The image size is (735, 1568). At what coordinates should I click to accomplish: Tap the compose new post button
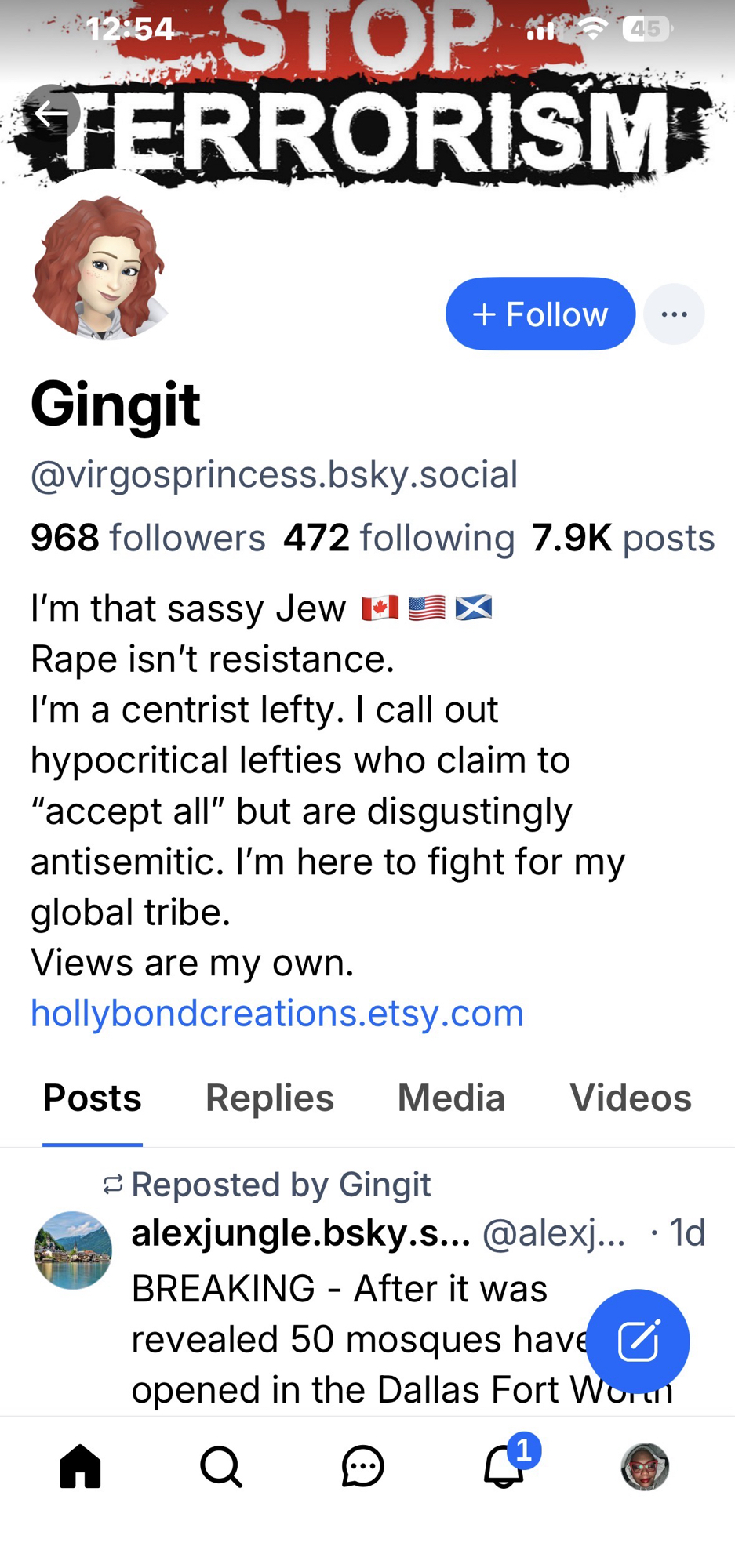coord(638,1341)
